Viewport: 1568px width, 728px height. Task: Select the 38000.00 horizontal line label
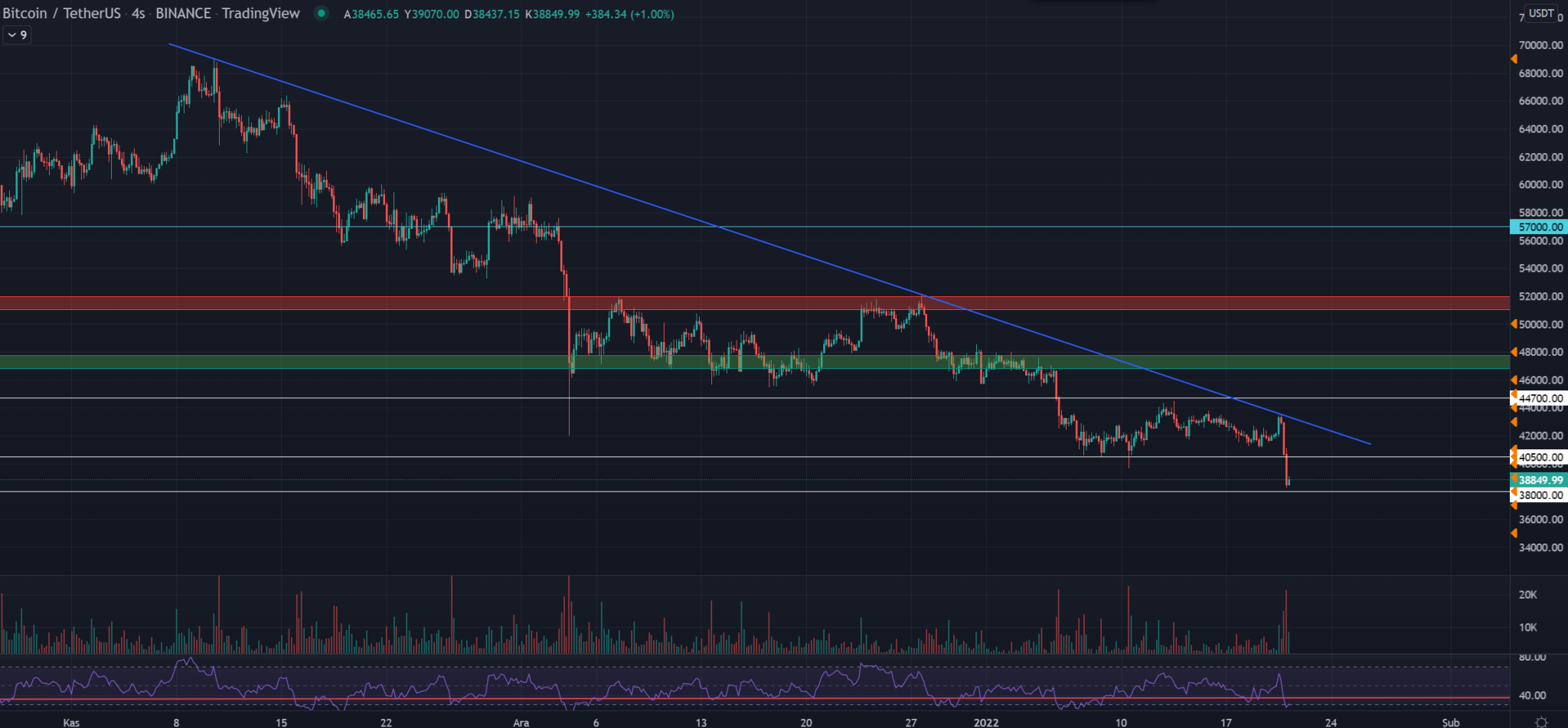pos(1540,495)
